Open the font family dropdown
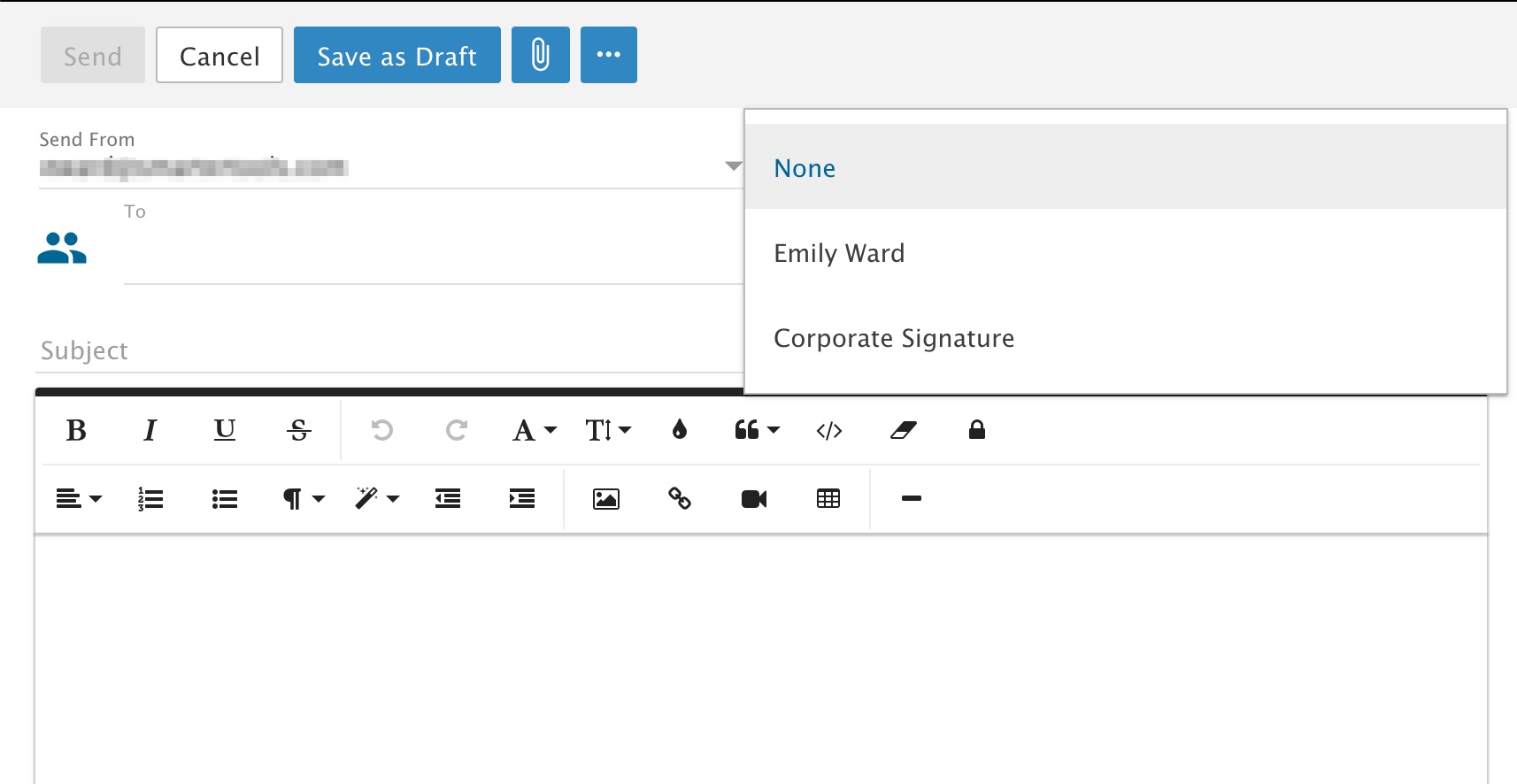Viewport: 1517px width, 784px height. [534, 430]
